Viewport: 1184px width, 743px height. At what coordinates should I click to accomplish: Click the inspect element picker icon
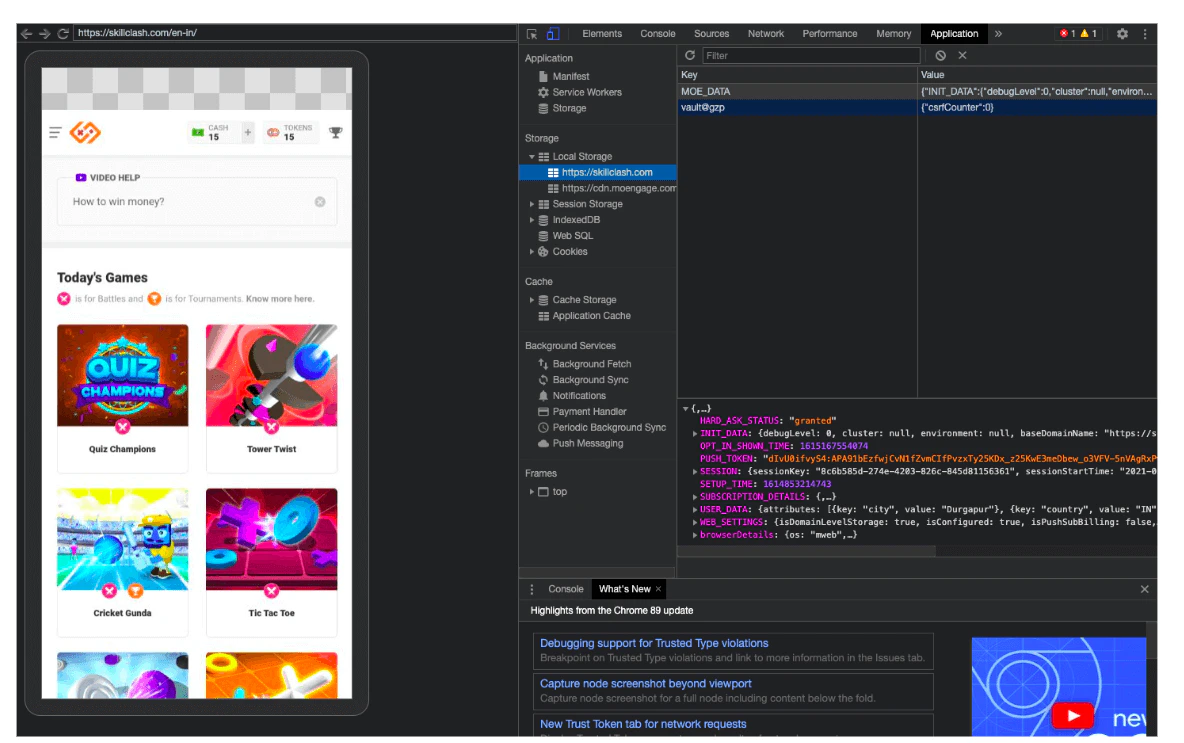coord(533,34)
